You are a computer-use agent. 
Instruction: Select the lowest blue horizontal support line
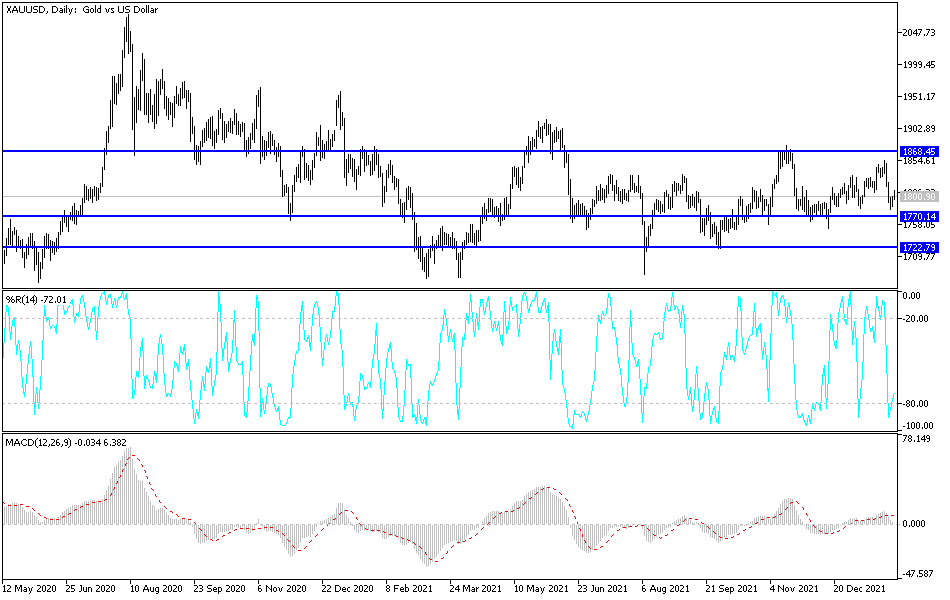(x=450, y=247)
